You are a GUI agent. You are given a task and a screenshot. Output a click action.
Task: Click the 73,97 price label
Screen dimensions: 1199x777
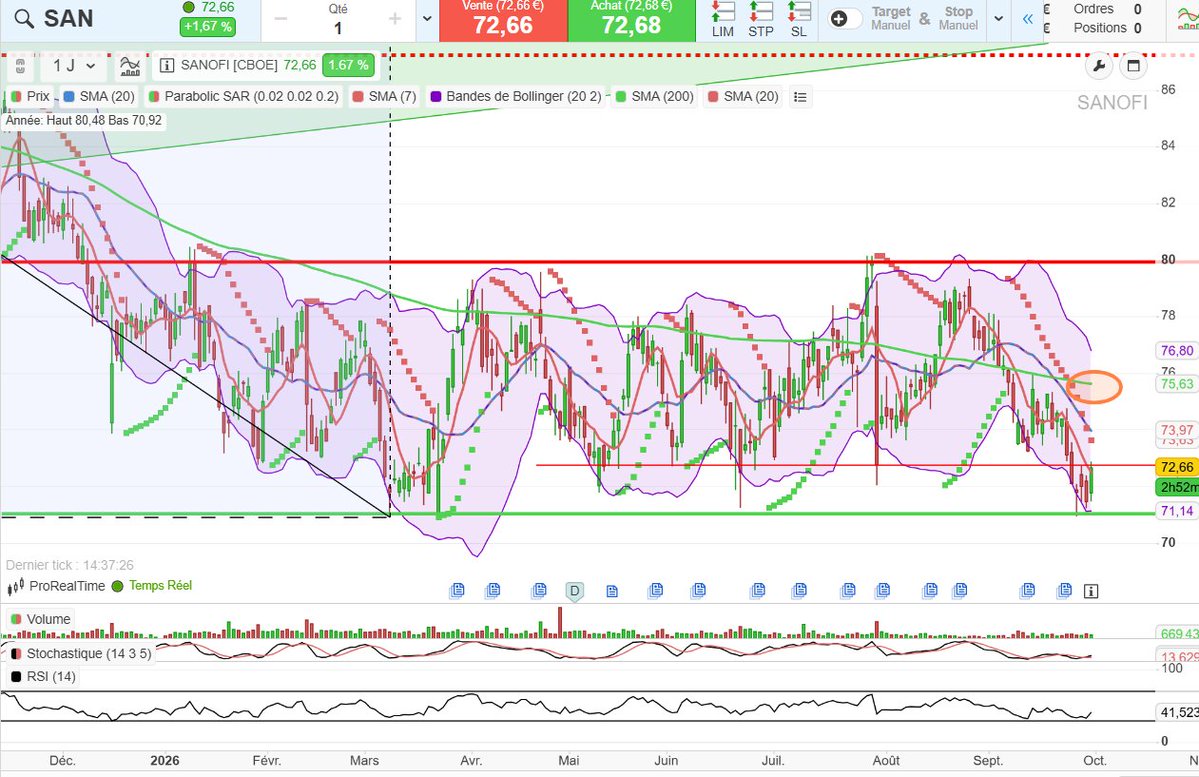[1176, 430]
